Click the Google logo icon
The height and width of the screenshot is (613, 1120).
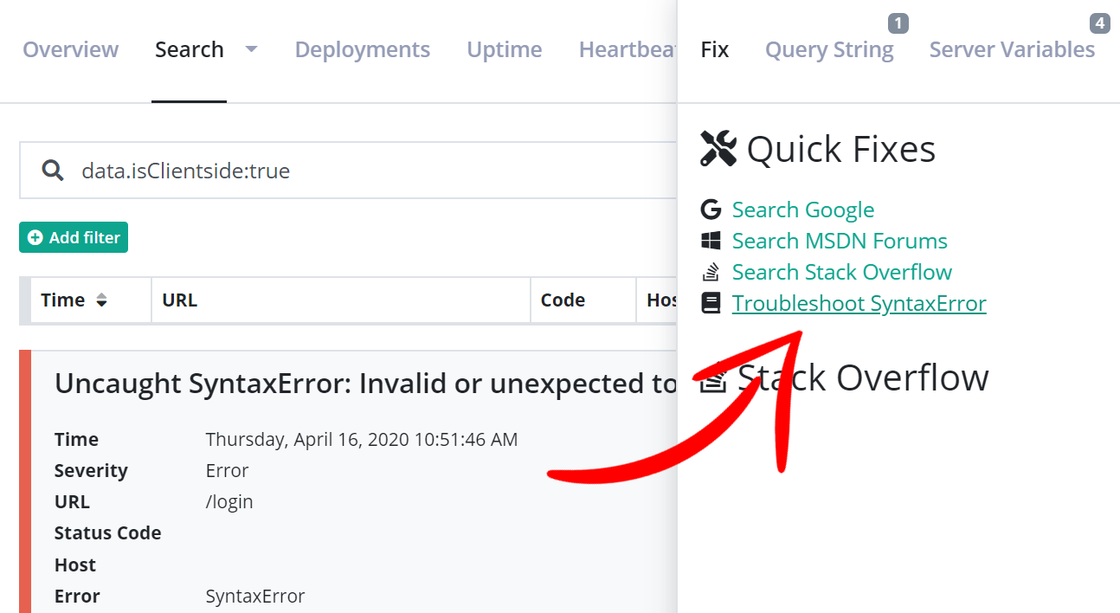(x=711, y=209)
